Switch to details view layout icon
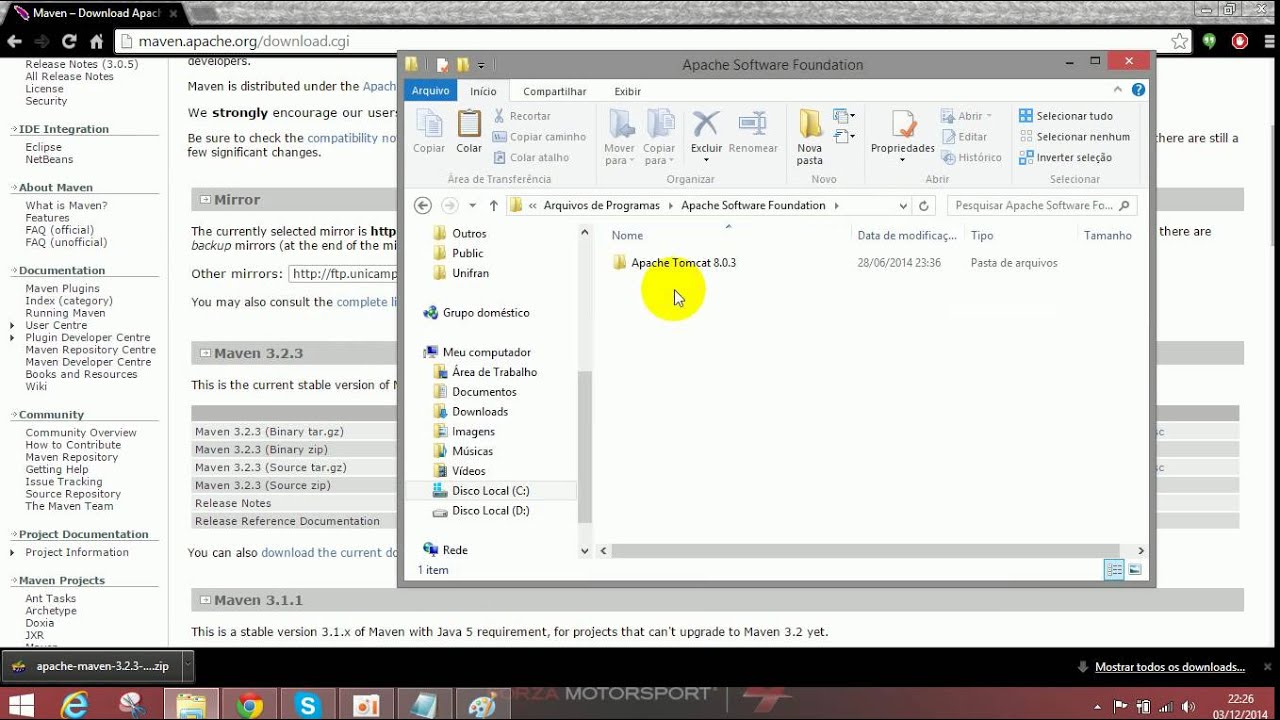 coord(1114,570)
